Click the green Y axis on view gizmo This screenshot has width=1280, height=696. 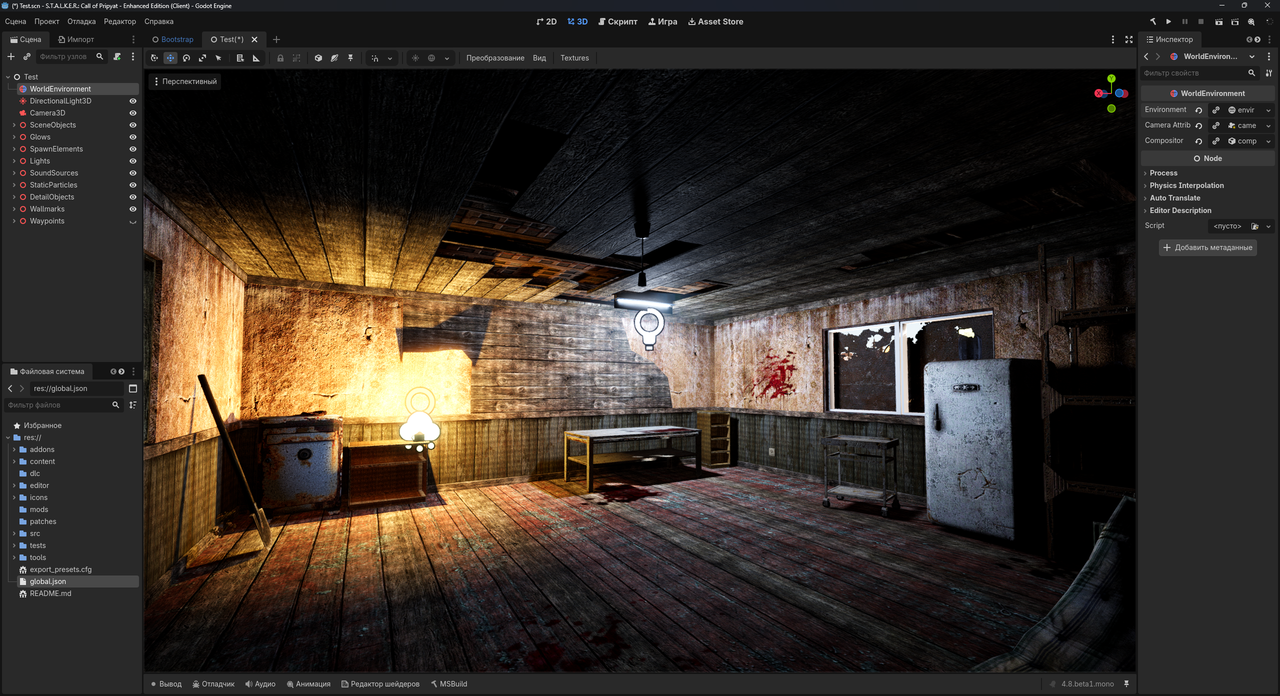1111,78
